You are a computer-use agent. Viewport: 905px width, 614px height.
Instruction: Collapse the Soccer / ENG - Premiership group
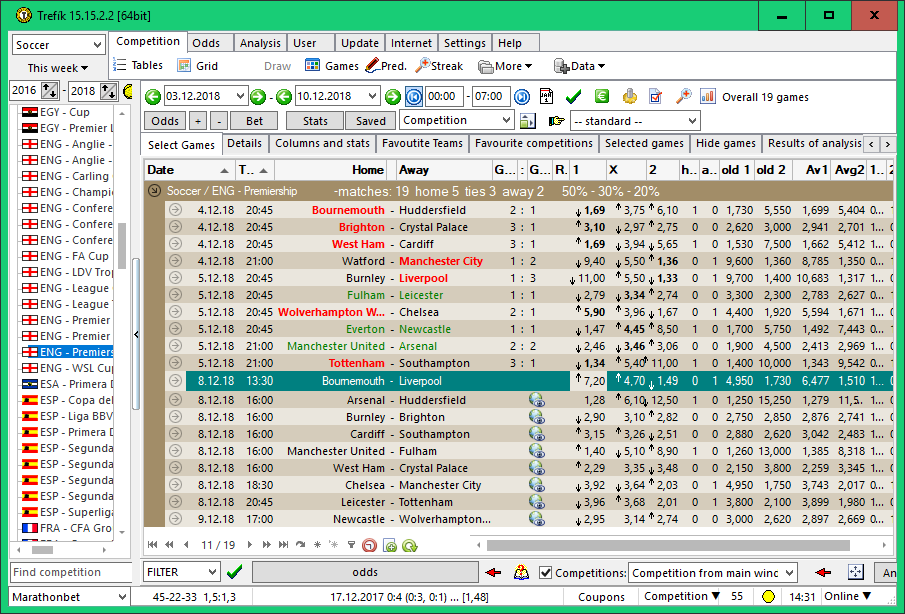coord(155,191)
